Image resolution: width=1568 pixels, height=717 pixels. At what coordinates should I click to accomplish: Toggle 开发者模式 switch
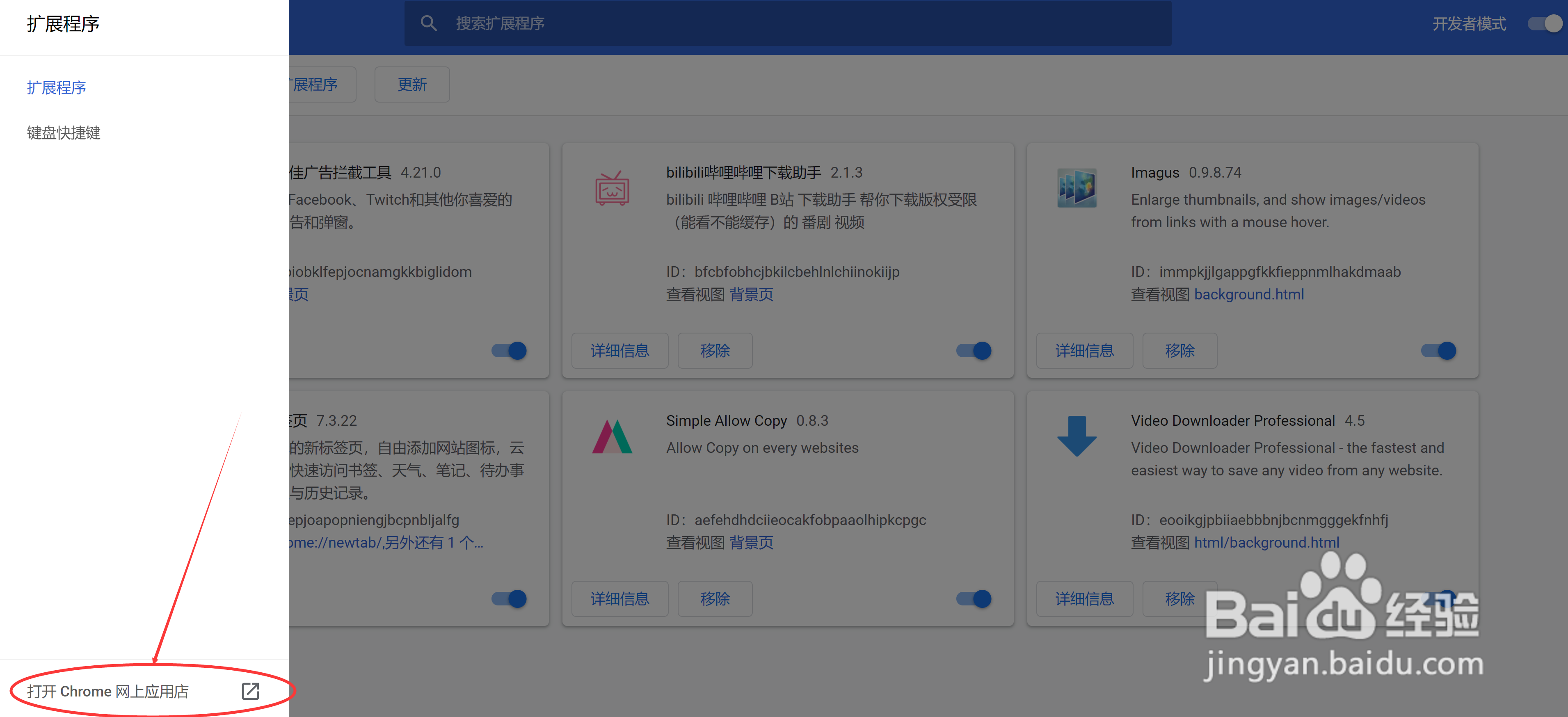[1545, 24]
